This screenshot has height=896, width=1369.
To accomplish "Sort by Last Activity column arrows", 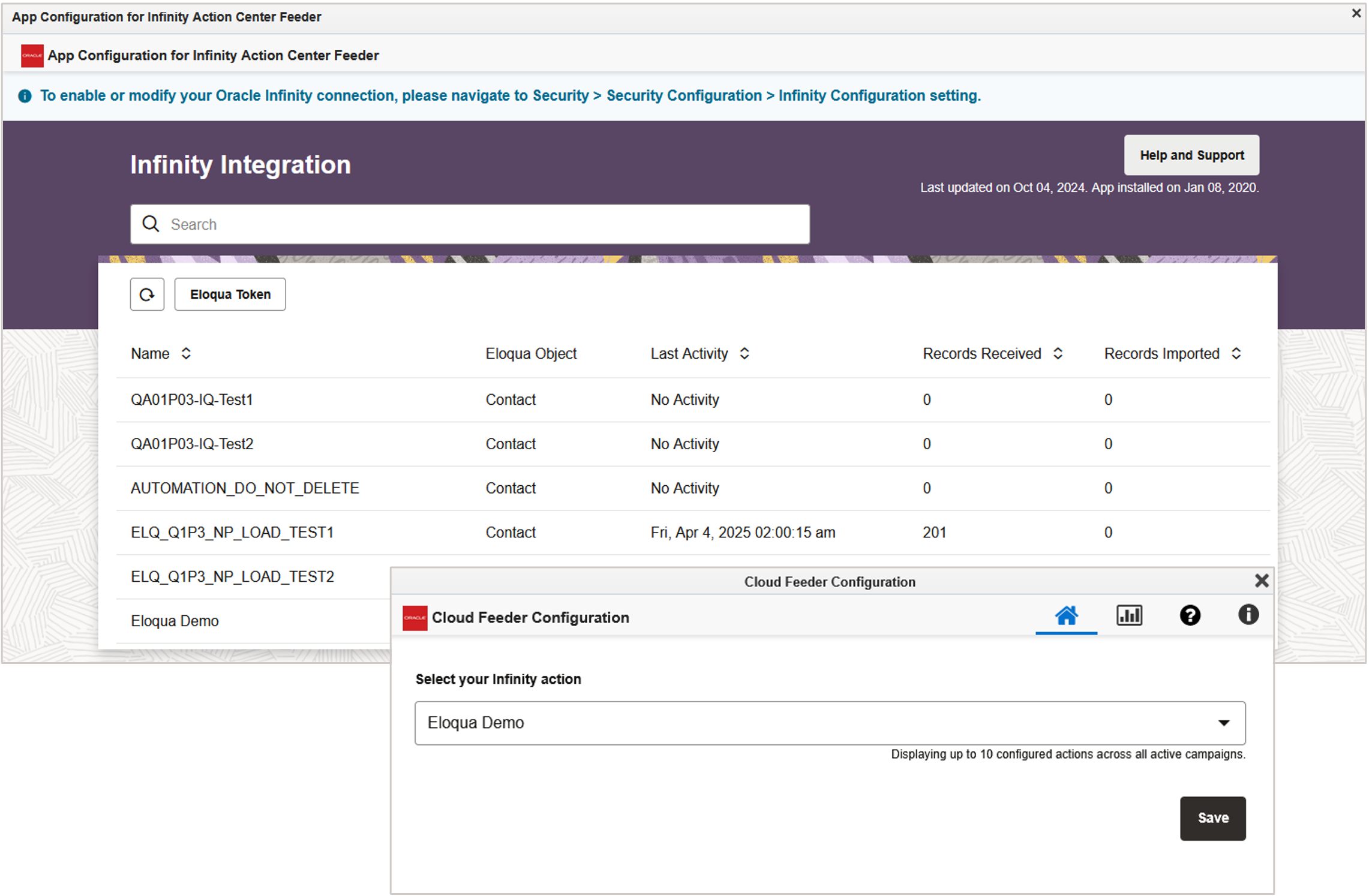I will [x=744, y=353].
